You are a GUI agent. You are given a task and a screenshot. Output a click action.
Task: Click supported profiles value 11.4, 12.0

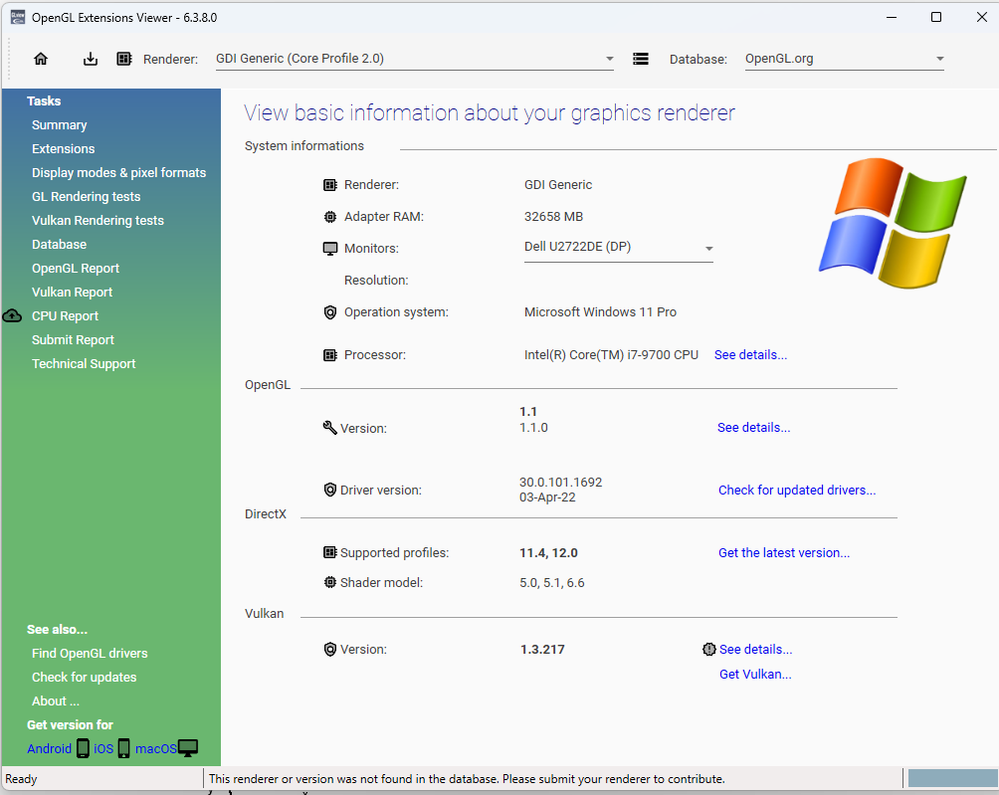point(549,552)
